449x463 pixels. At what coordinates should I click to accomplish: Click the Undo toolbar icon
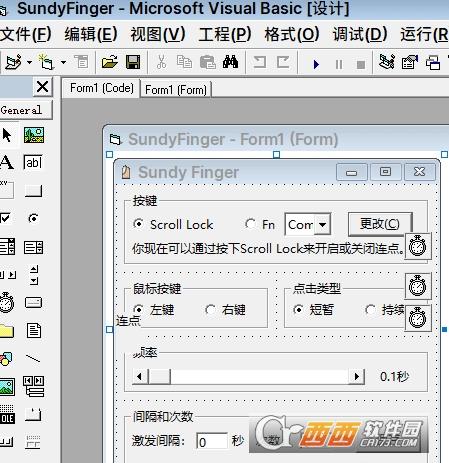(x=260, y=62)
